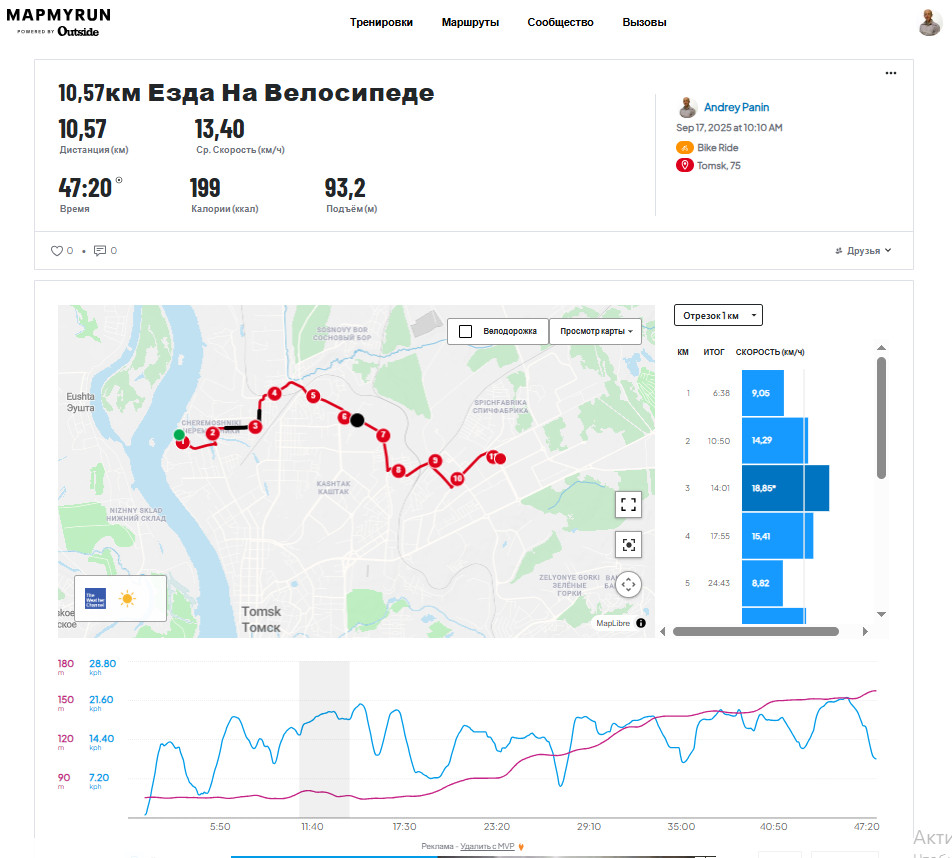
Task: Click the splits horizontal scrollbar
Action: (x=755, y=632)
